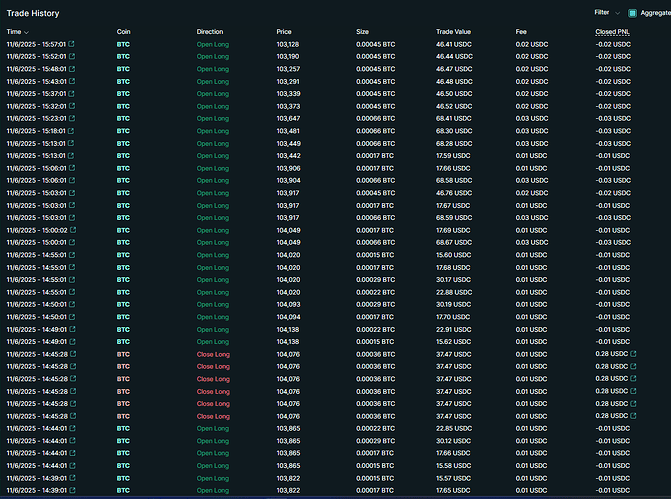
Task: Click external link icon for 15:43:01 trade
Action: coord(71,81)
